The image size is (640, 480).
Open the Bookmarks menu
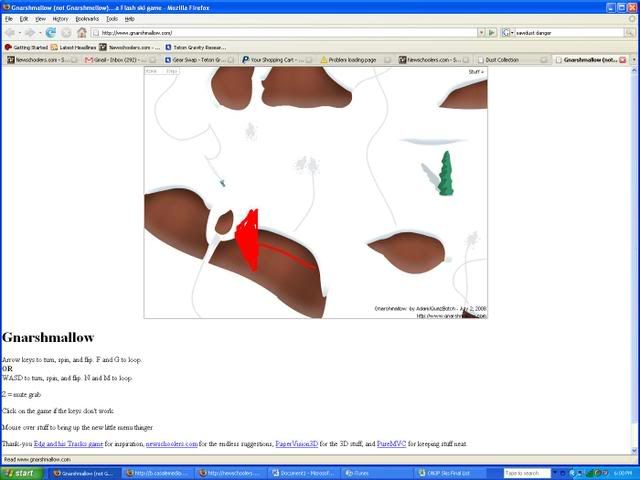pos(87,18)
